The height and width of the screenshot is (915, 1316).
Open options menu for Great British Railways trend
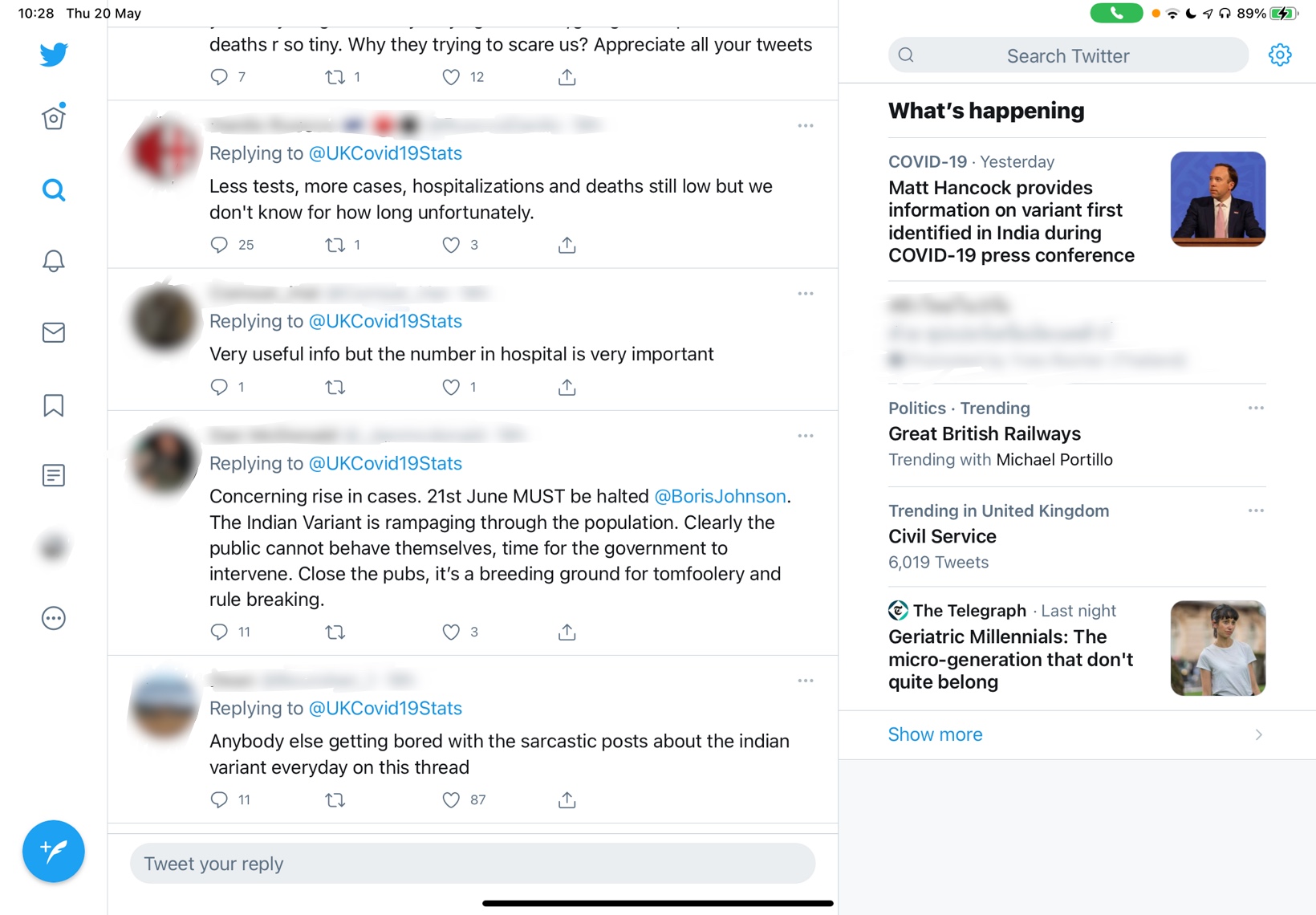[x=1256, y=408]
